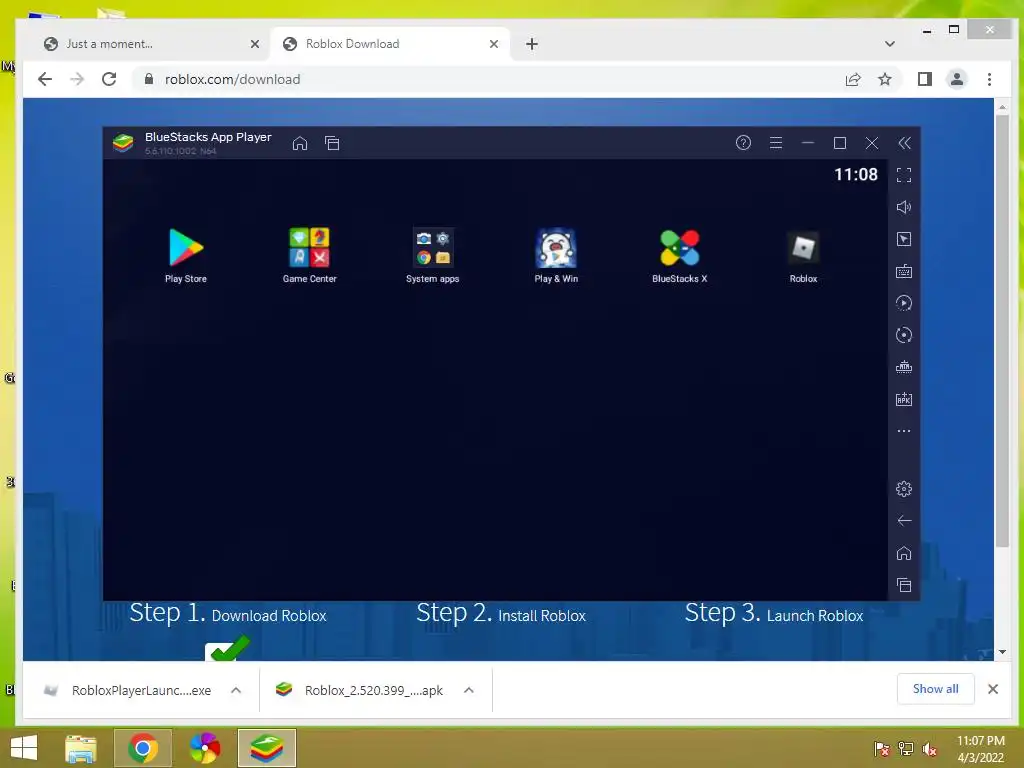Click the sync operations icon in sidebar

click(x=904, y=303)
